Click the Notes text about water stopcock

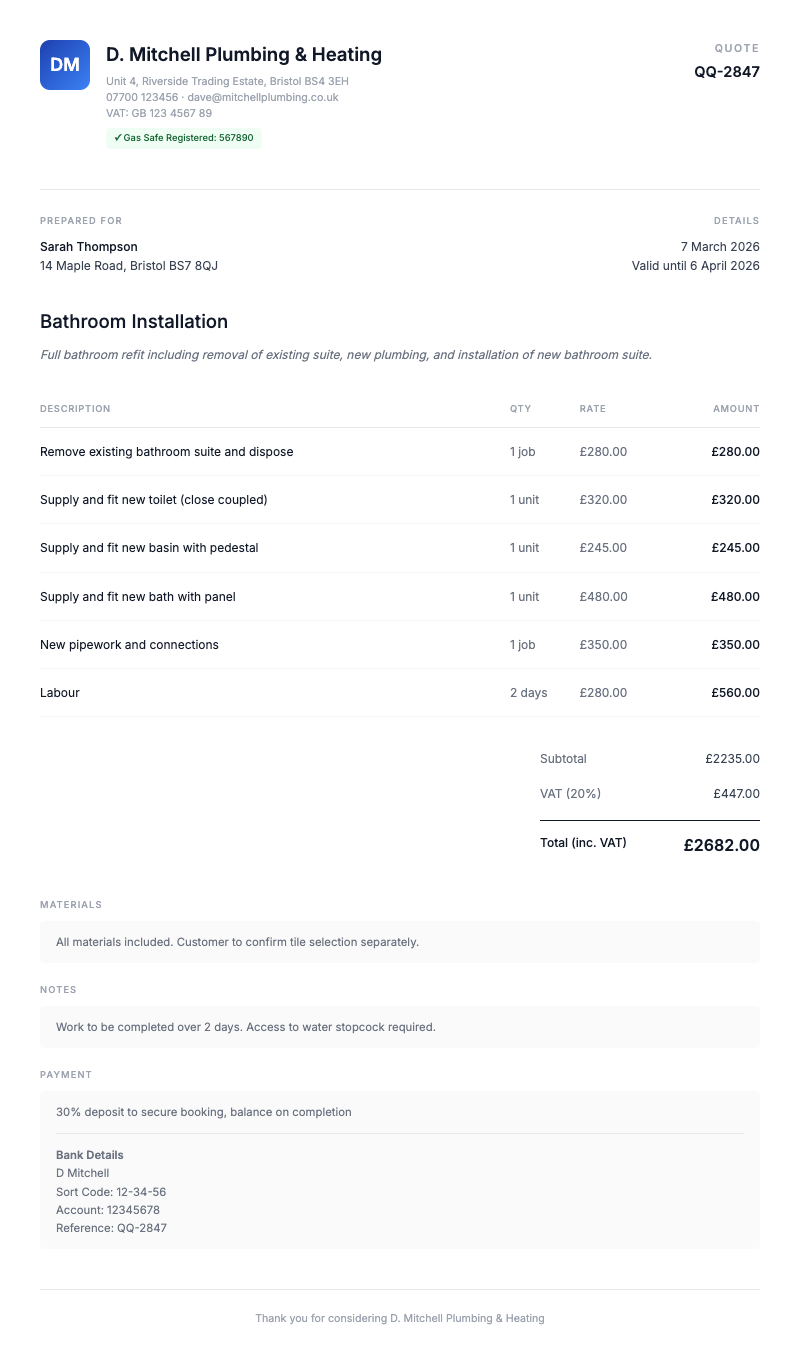(246, 1027)
